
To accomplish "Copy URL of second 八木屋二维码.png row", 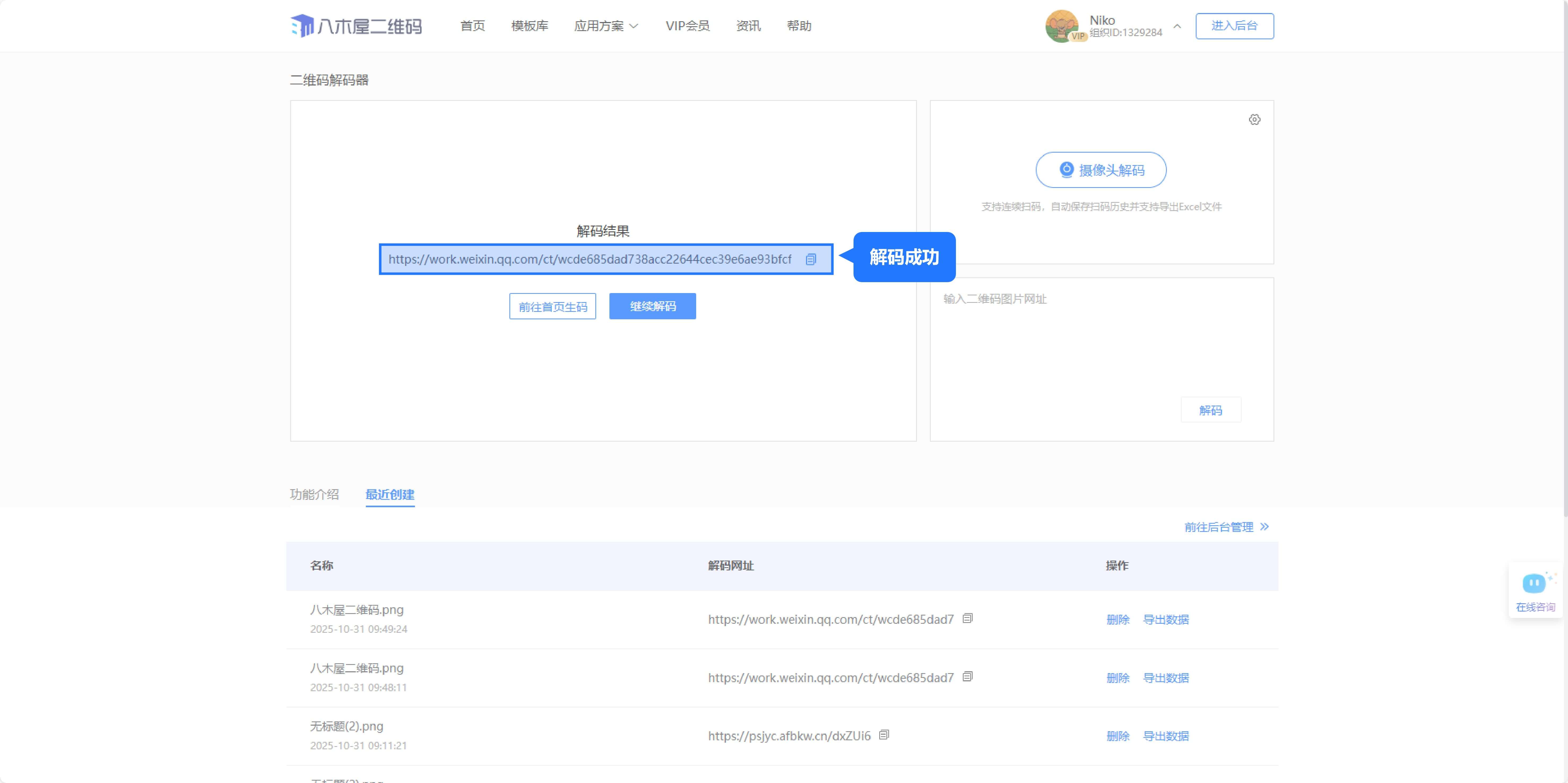I will pos(967,677).
